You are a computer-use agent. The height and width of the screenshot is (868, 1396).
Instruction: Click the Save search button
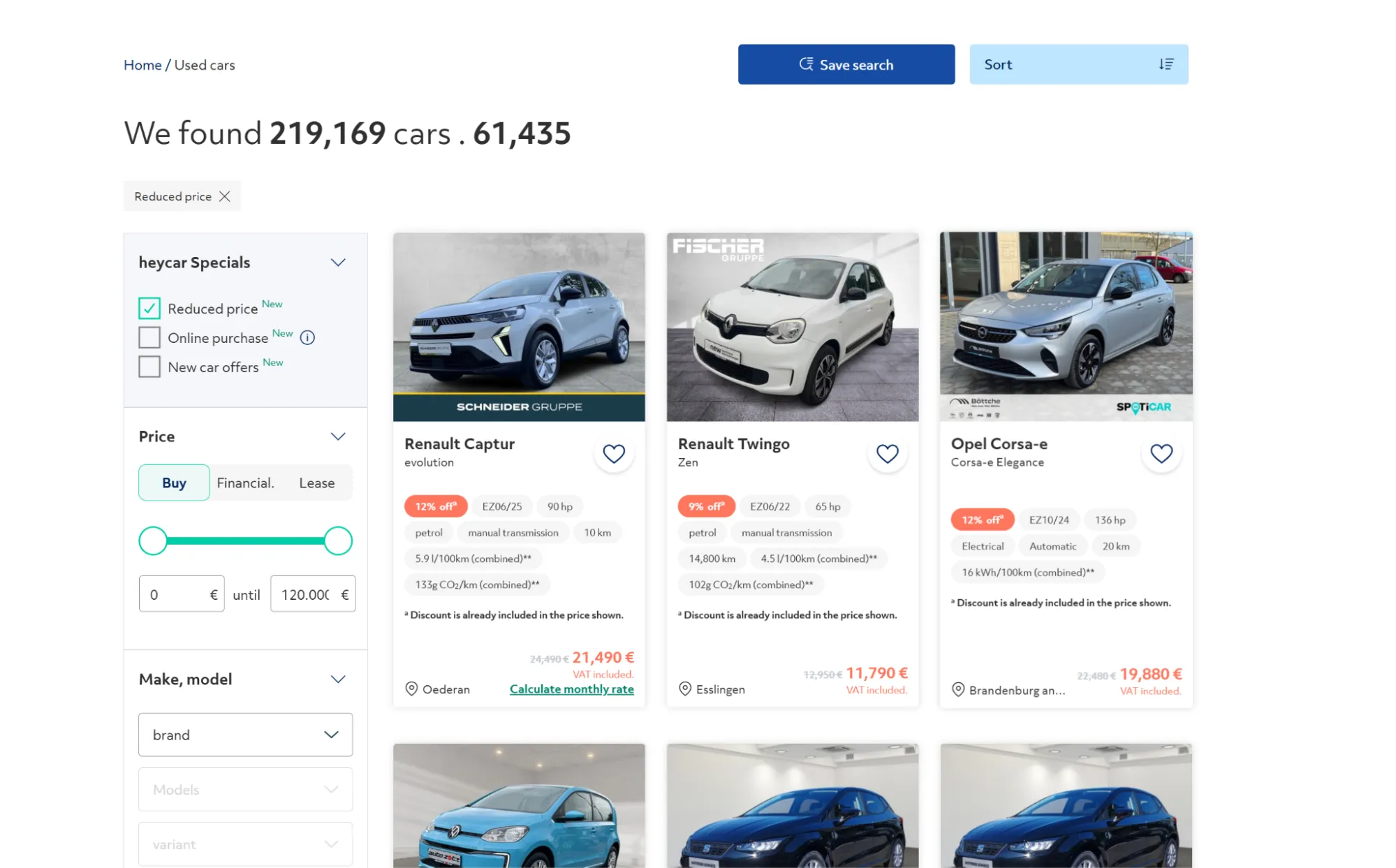coord(846,64)
